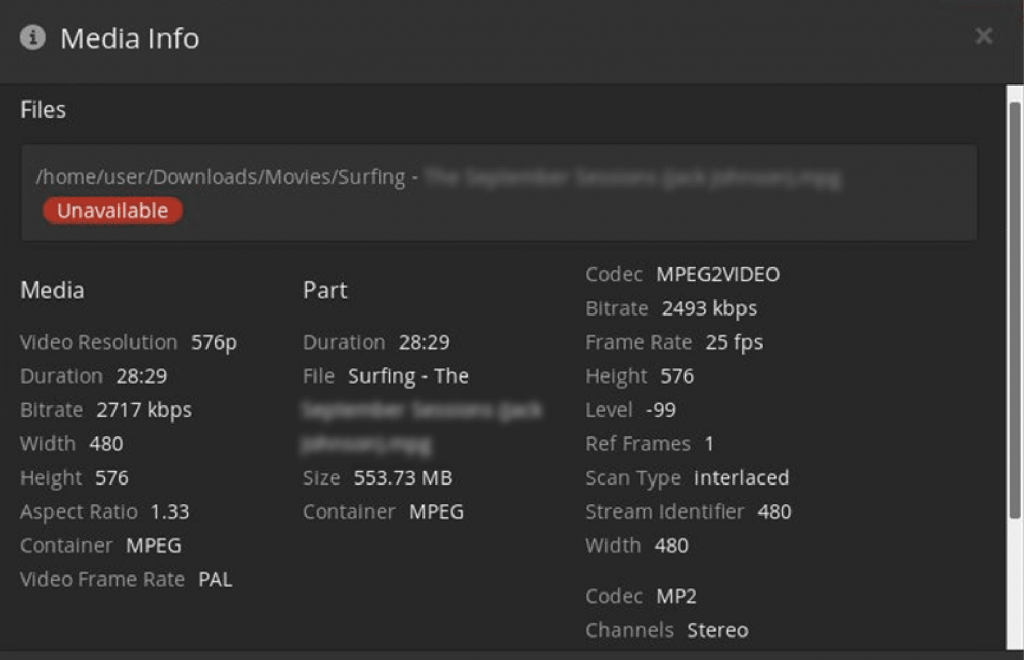Click the Channels Stereo value
1024x660 pixels.
717,630
